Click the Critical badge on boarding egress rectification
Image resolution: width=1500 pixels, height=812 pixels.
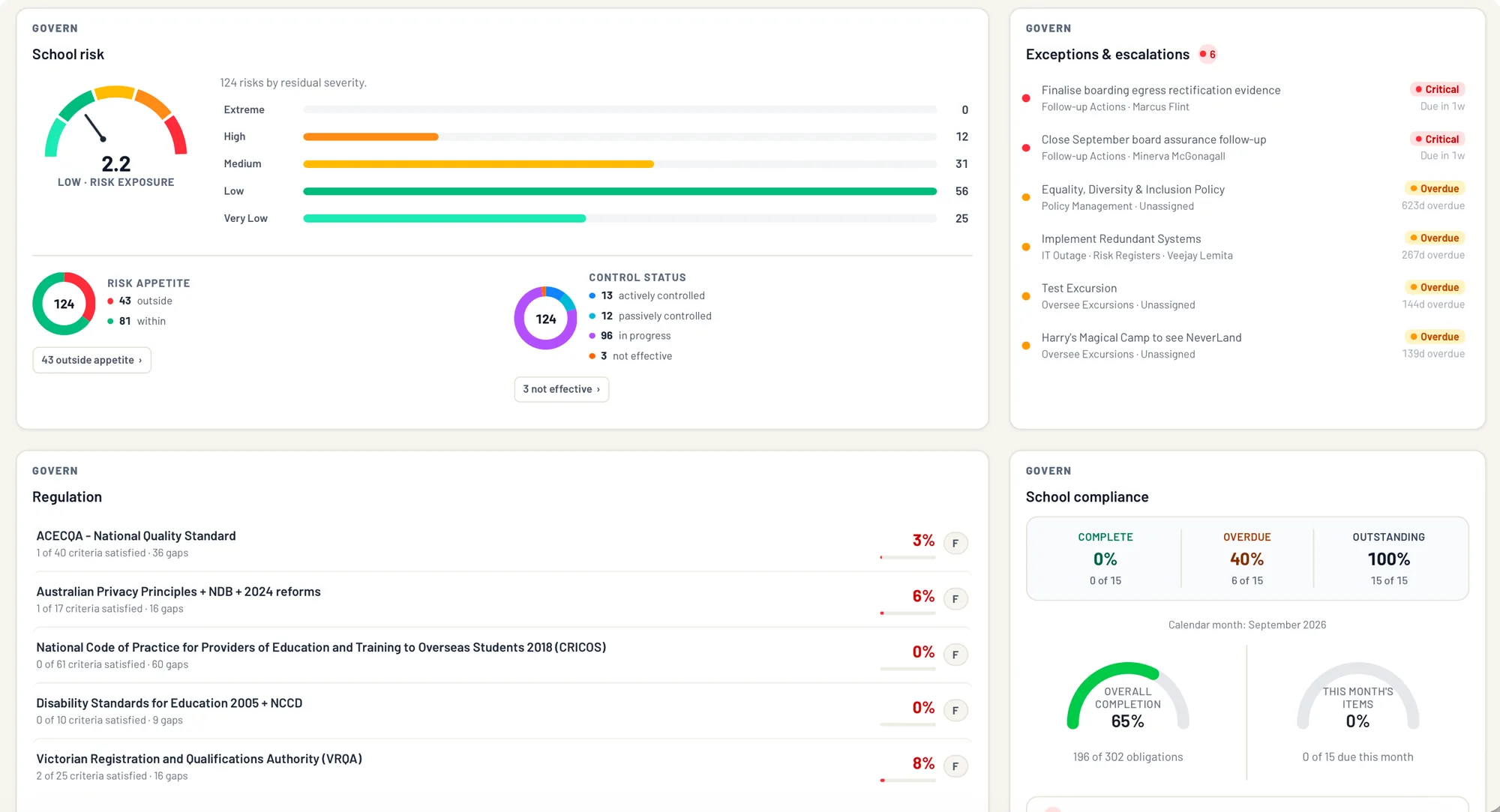[x=1437, y=89]
